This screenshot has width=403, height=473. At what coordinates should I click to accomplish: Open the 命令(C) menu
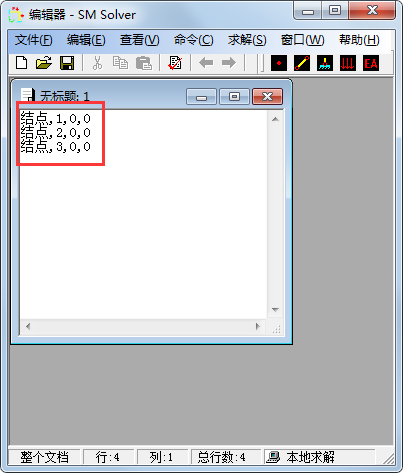point(193,40)
